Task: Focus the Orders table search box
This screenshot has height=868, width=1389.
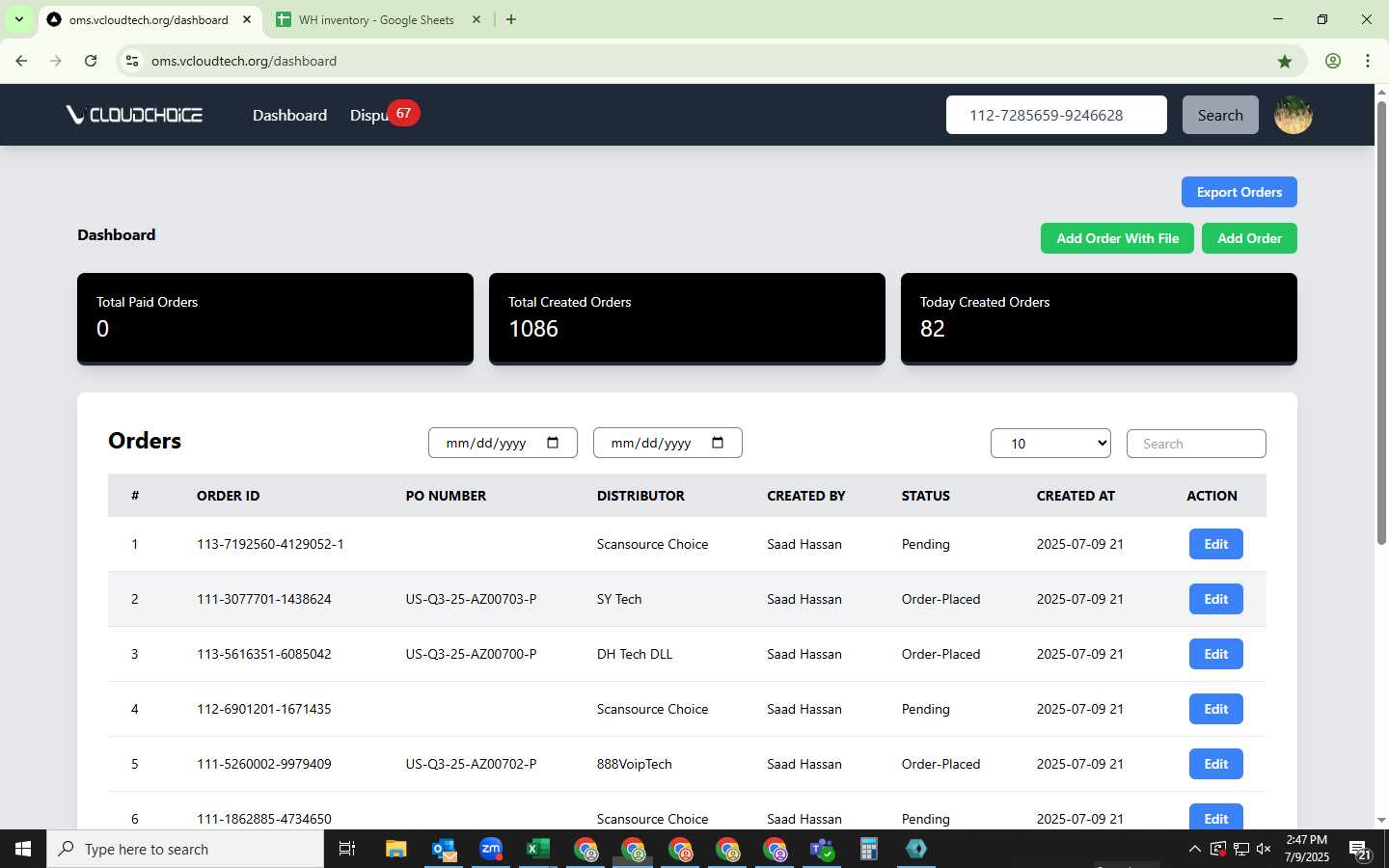Action: point(1196,444)
